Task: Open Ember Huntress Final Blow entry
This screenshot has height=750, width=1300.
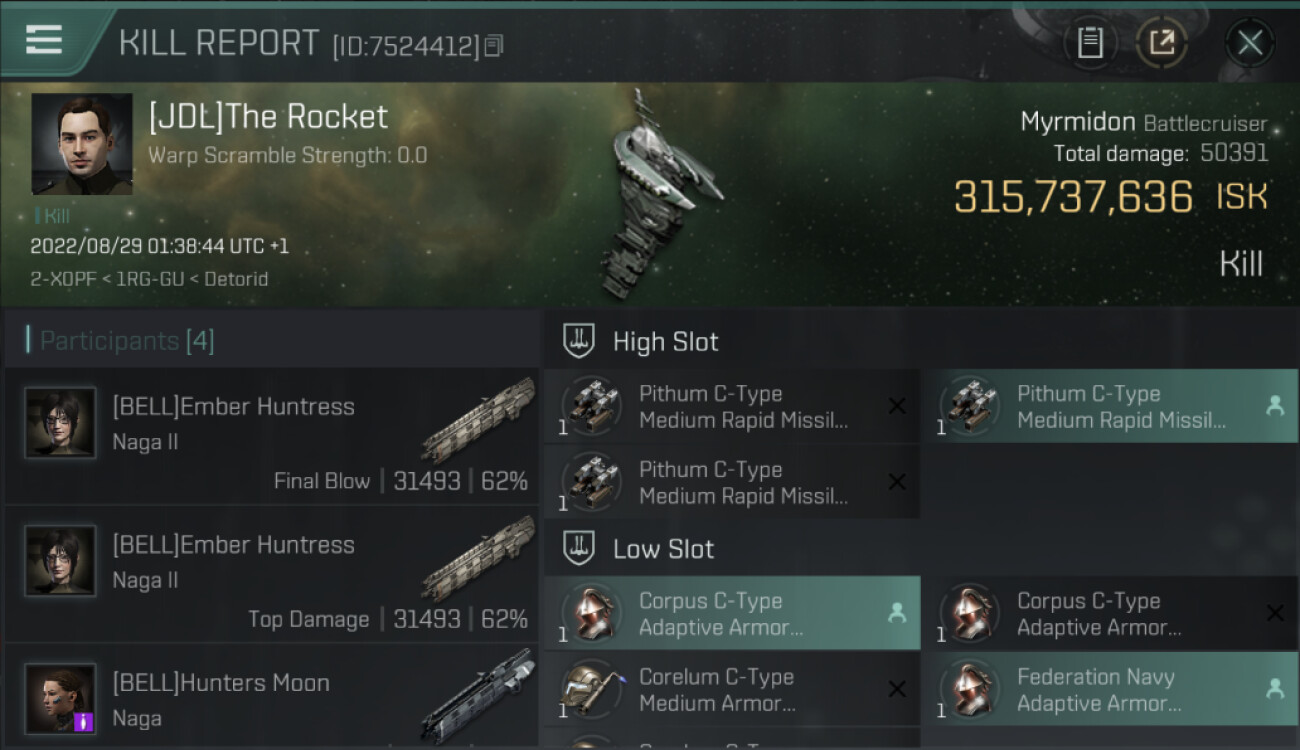Action: (272, 437)
